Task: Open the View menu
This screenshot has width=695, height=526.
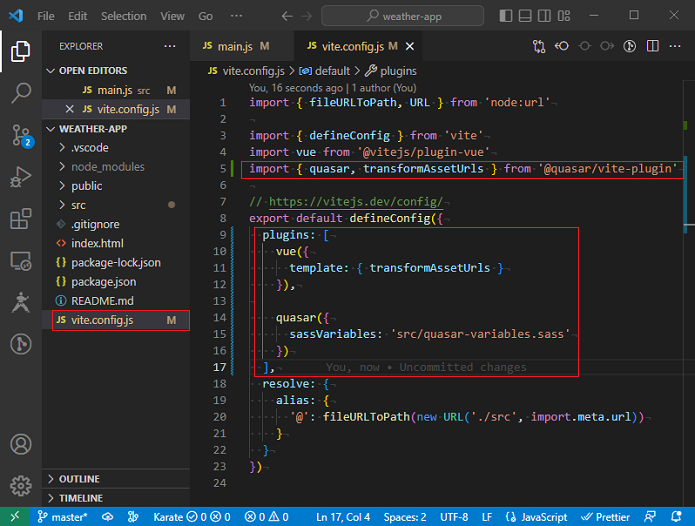Action: point(172,16)
